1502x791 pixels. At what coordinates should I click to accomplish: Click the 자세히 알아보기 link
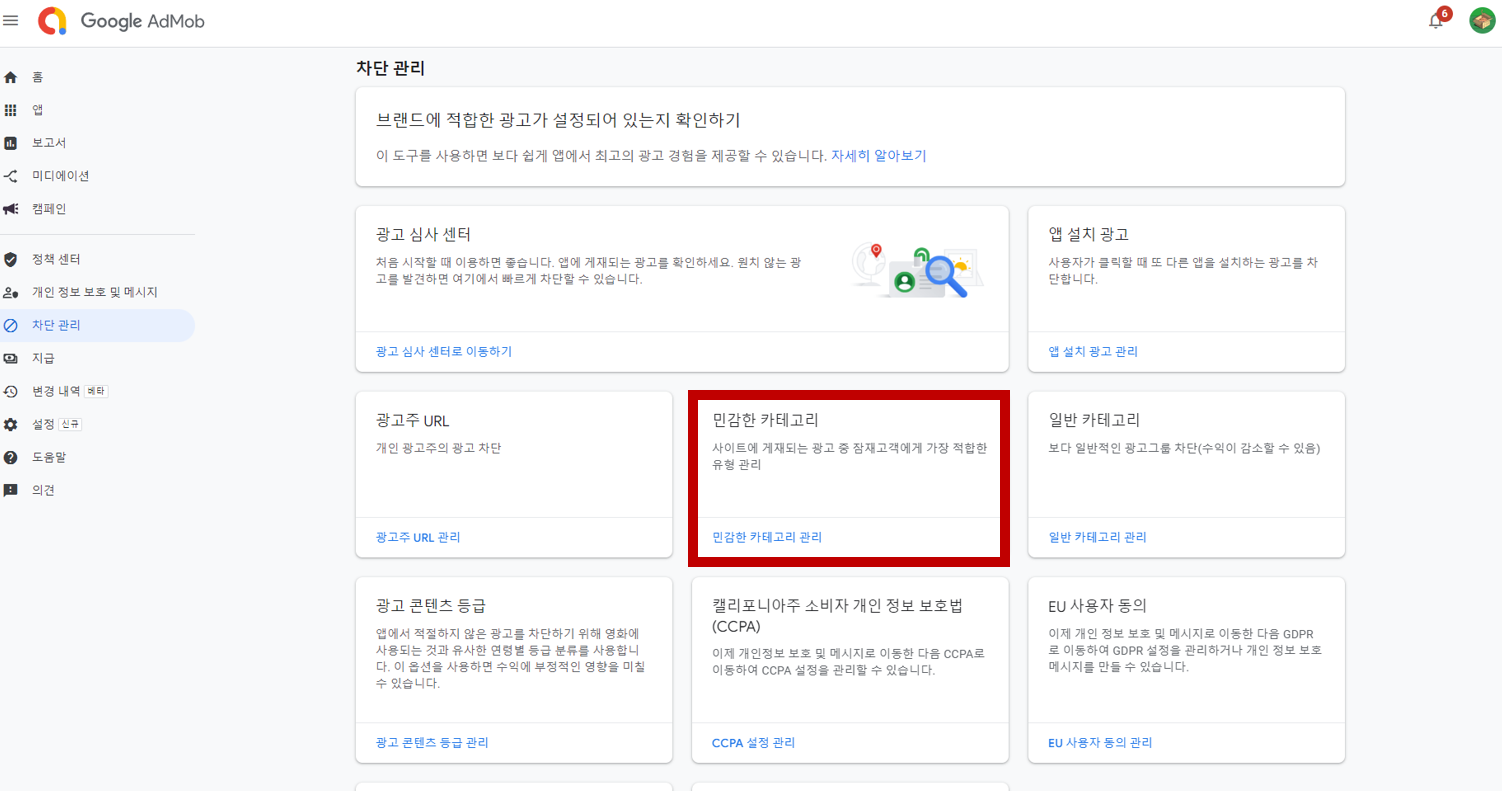click(x=879, y=156)
